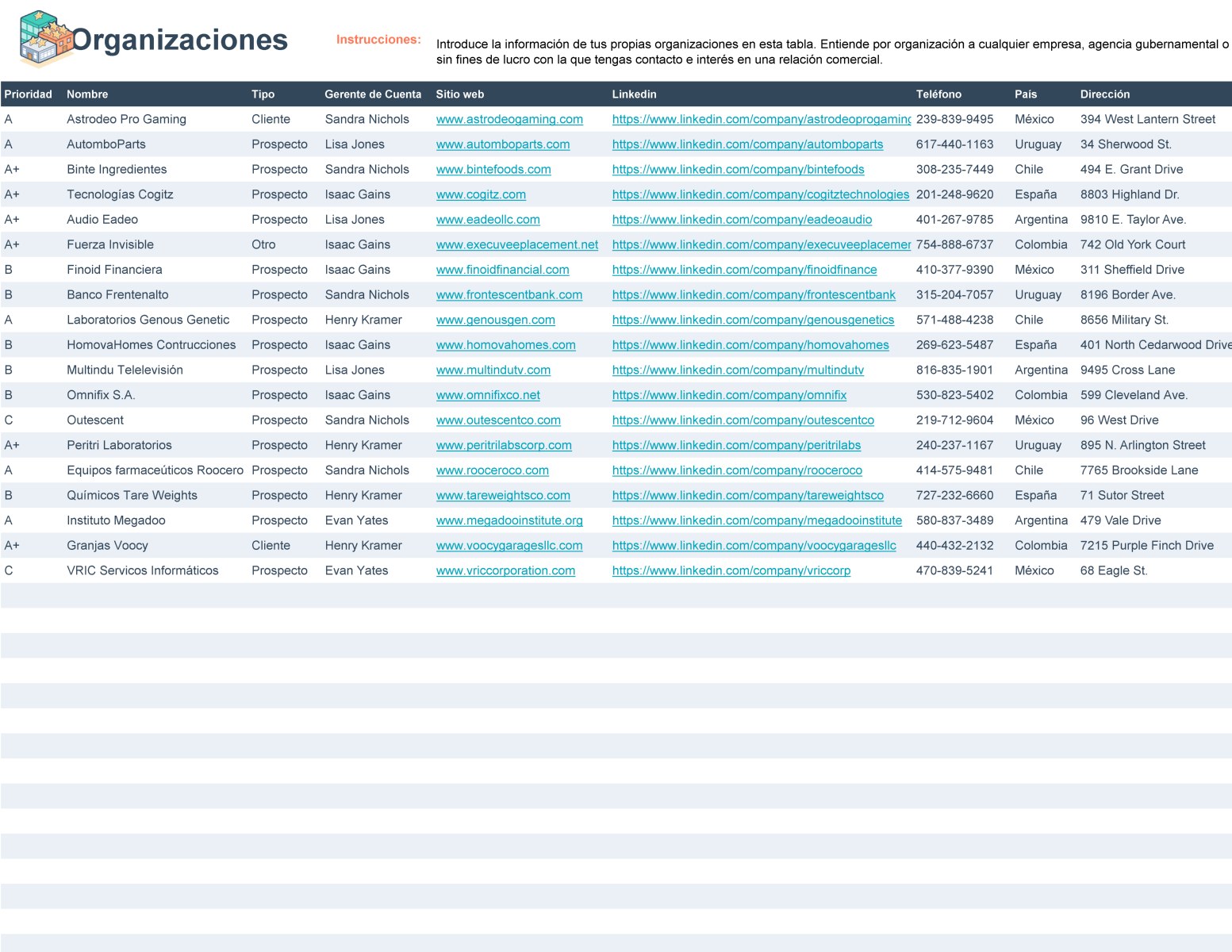The image size is (1232, 952).
Task: Open the finoidfinance LinkedIn company link
Action: [745, 270]
